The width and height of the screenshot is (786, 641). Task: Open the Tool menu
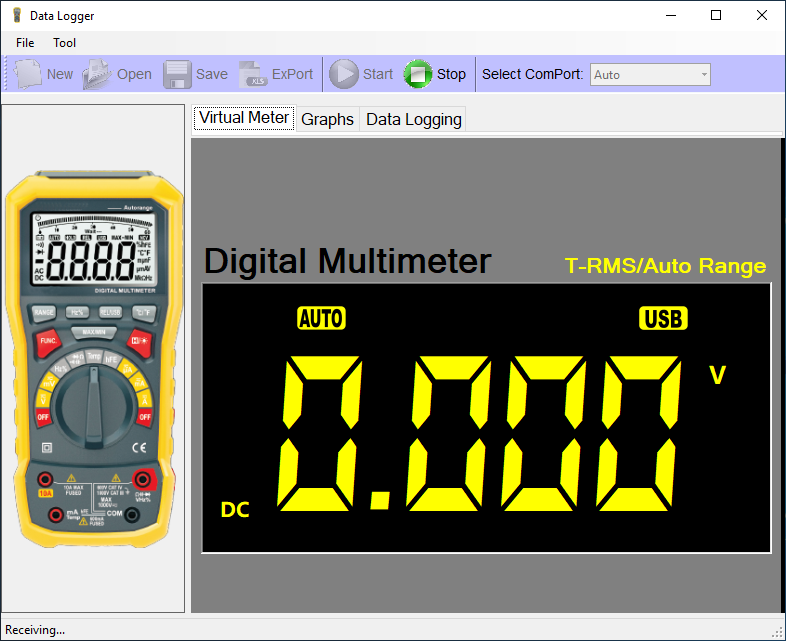pyautogui.click(x=64, y=43)
